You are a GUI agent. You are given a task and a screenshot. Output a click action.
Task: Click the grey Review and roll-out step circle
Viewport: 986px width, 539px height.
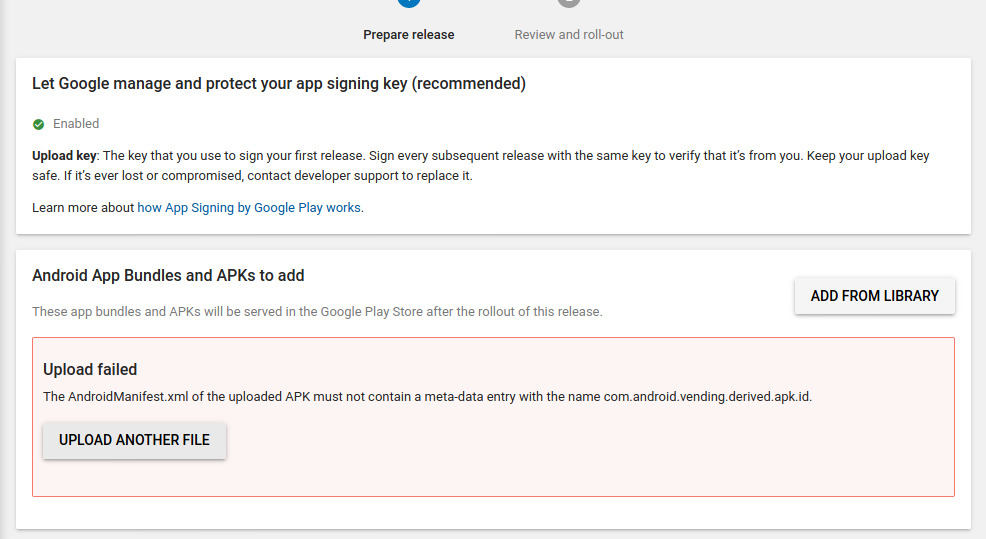569,3
